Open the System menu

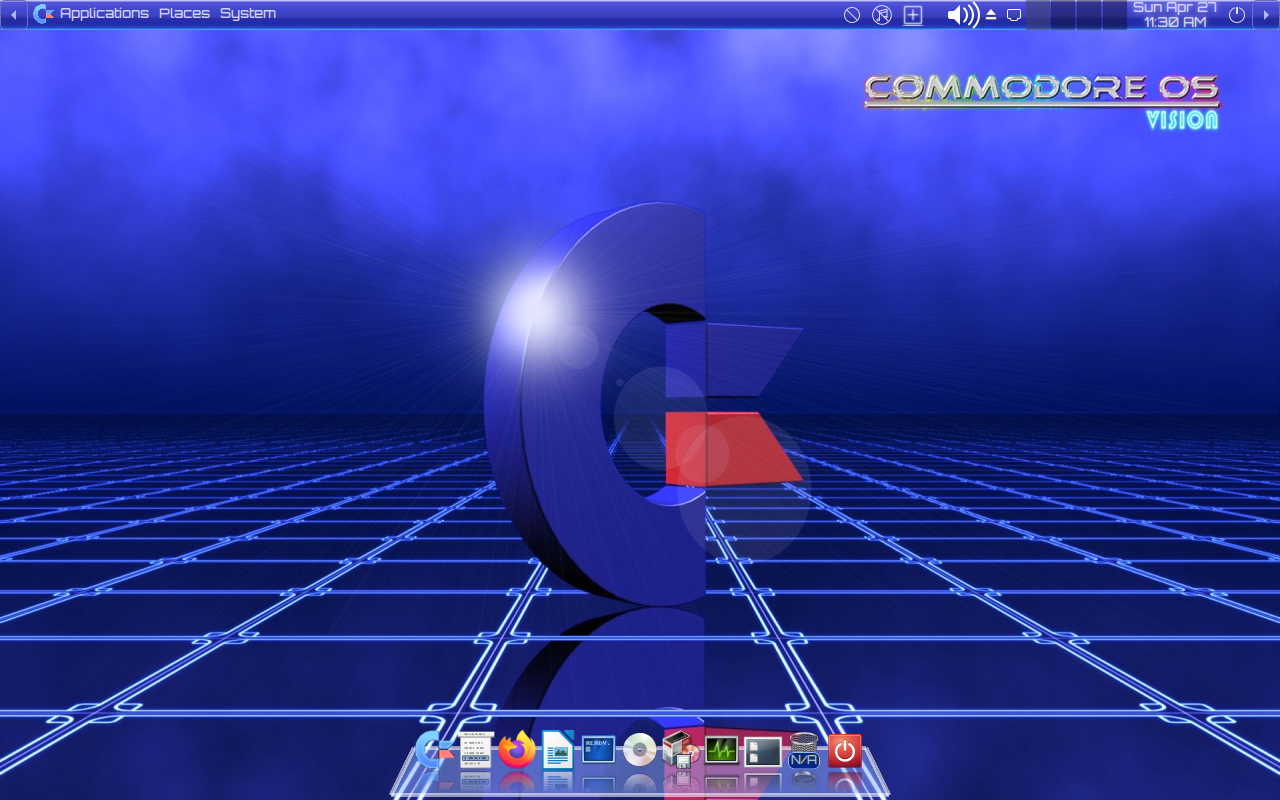(x=248, y=14)
